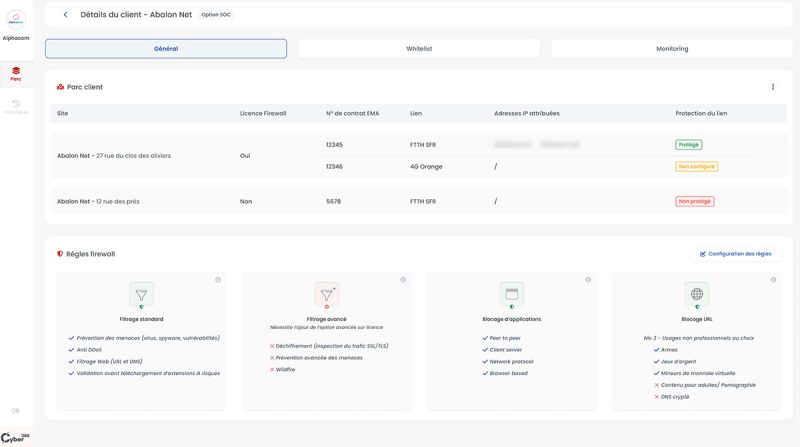Click contract number 12346

[334, 166]
